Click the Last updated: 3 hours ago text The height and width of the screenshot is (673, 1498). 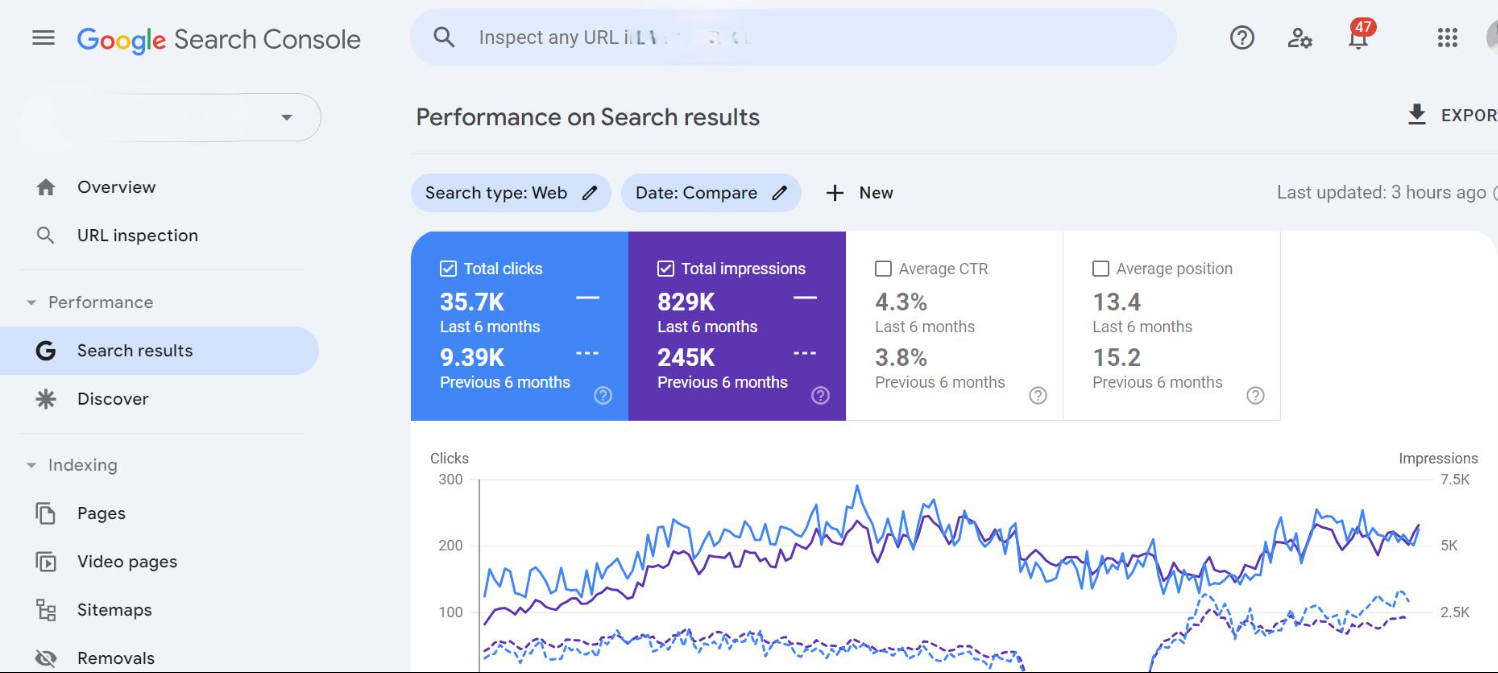click(1382, 193)
